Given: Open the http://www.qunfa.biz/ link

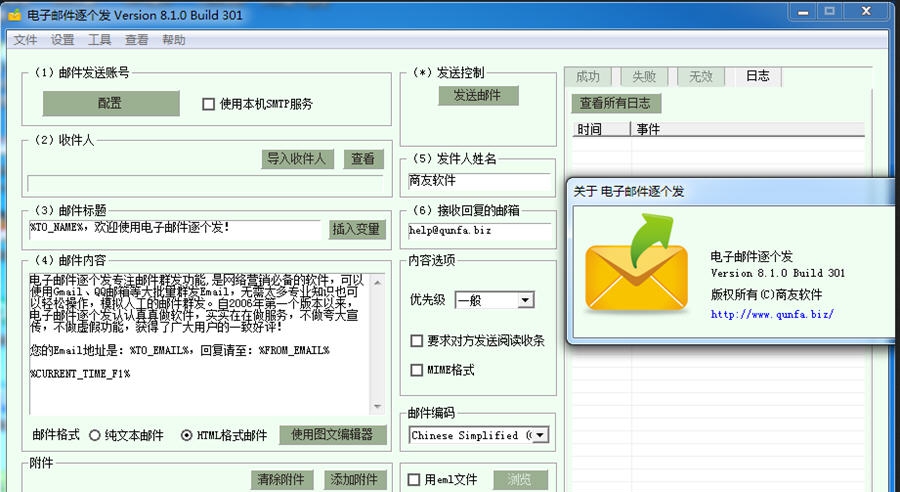Looking at the screenshot, I should pos(772,314).
